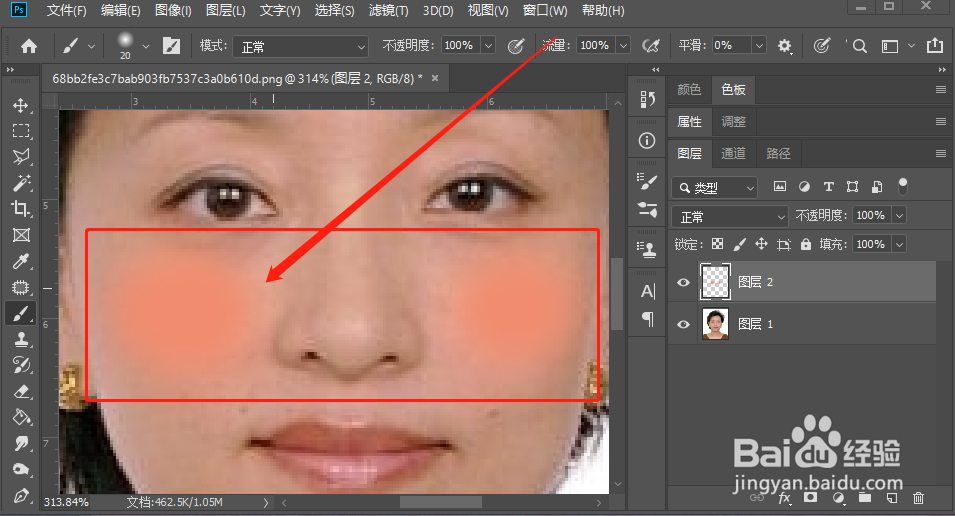Create a new layer
Image resolution: width=955 pixels, height=516 pixels.
point(892,498)
